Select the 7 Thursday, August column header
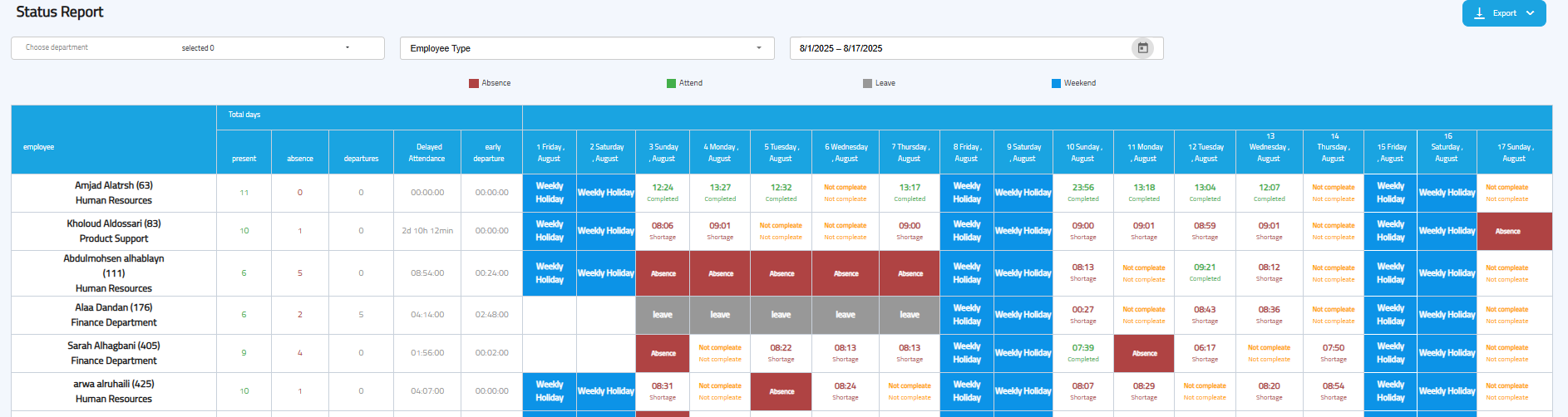The width and height of the screenshot is (1568, 417). click(x=910, y=152)
